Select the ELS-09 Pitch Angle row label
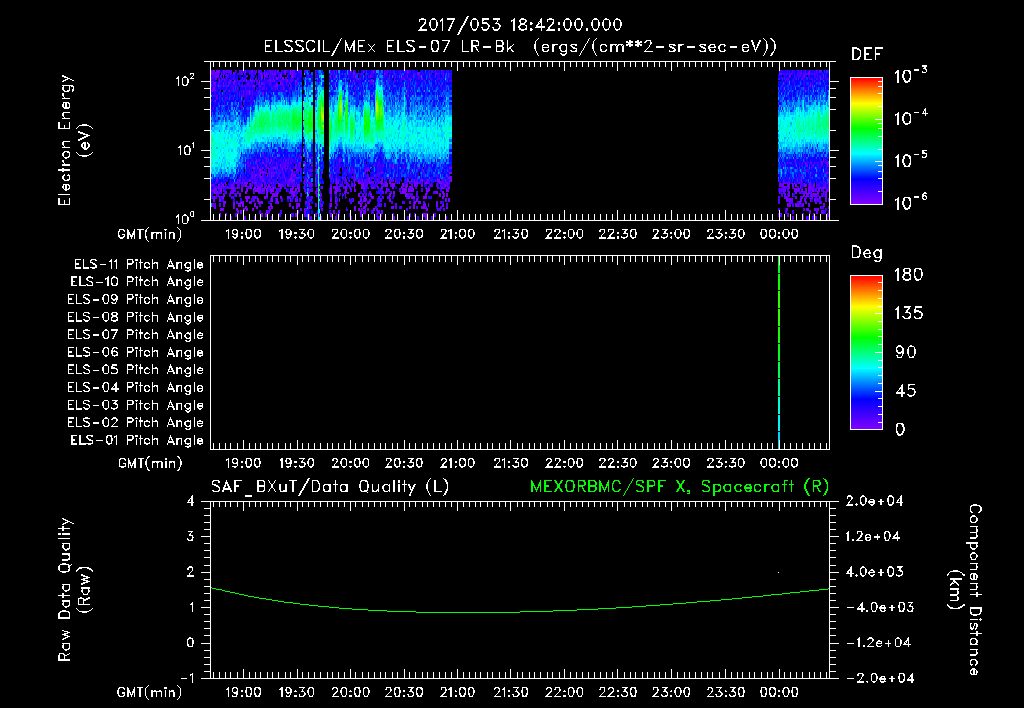Screen dimensions: 1024x708 (x=136, y=300)
